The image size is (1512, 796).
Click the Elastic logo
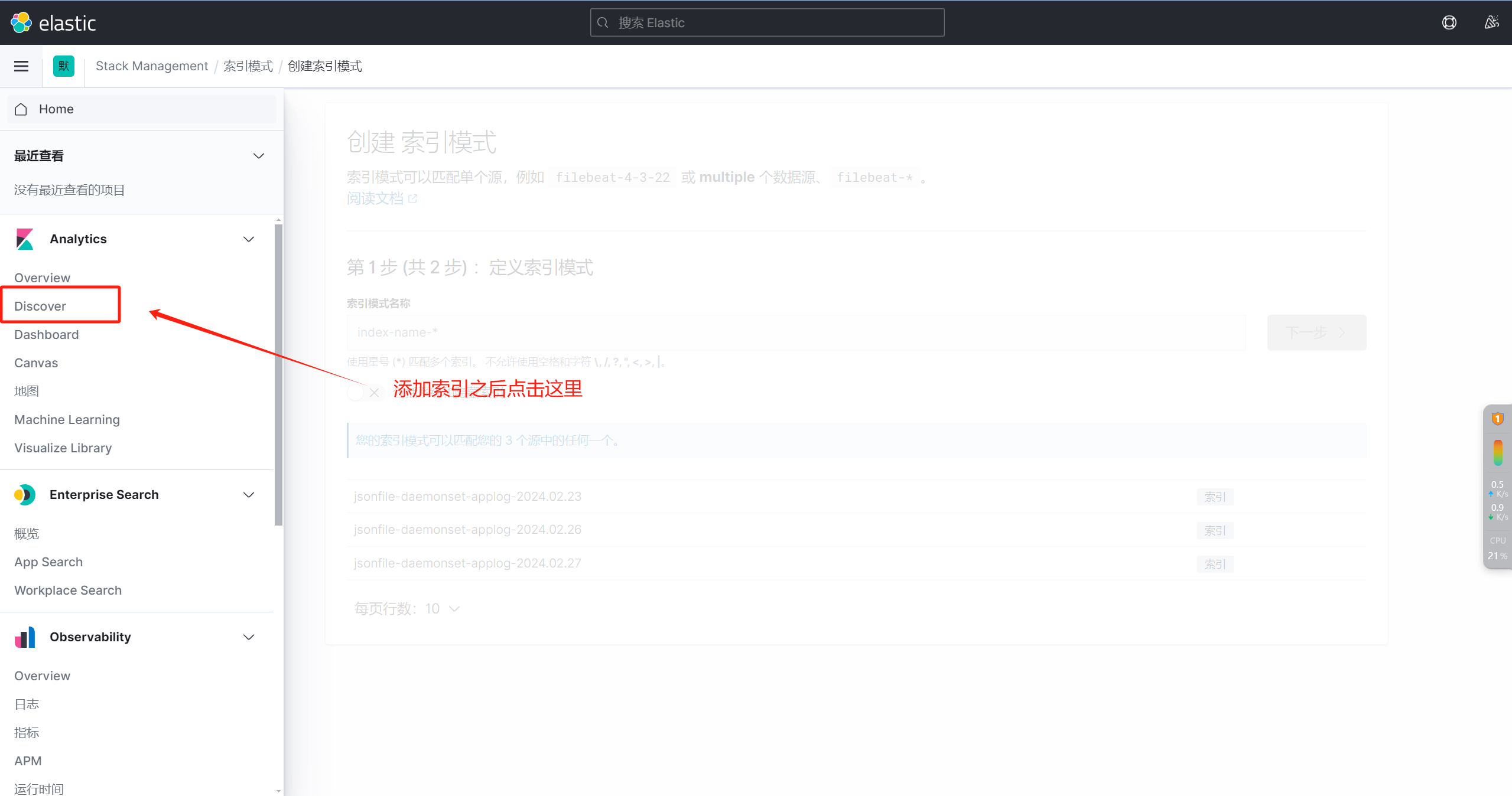pos(53,22)
